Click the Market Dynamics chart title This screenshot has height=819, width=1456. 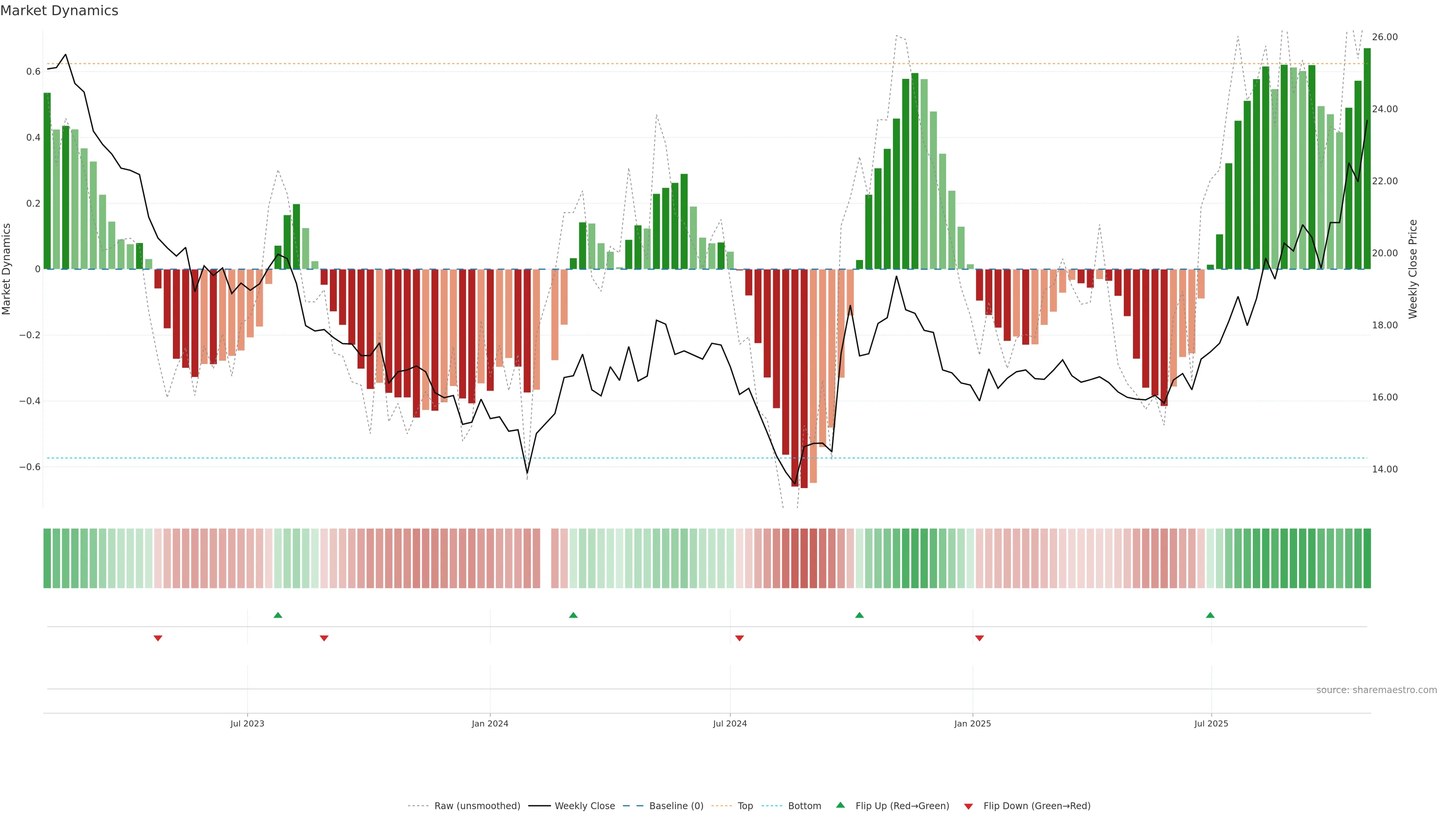click(60, 11)
